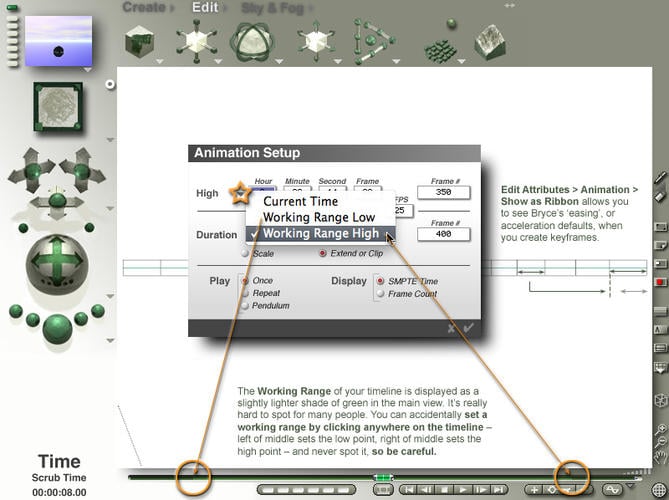Open the Render options triangle

(110, 340)
